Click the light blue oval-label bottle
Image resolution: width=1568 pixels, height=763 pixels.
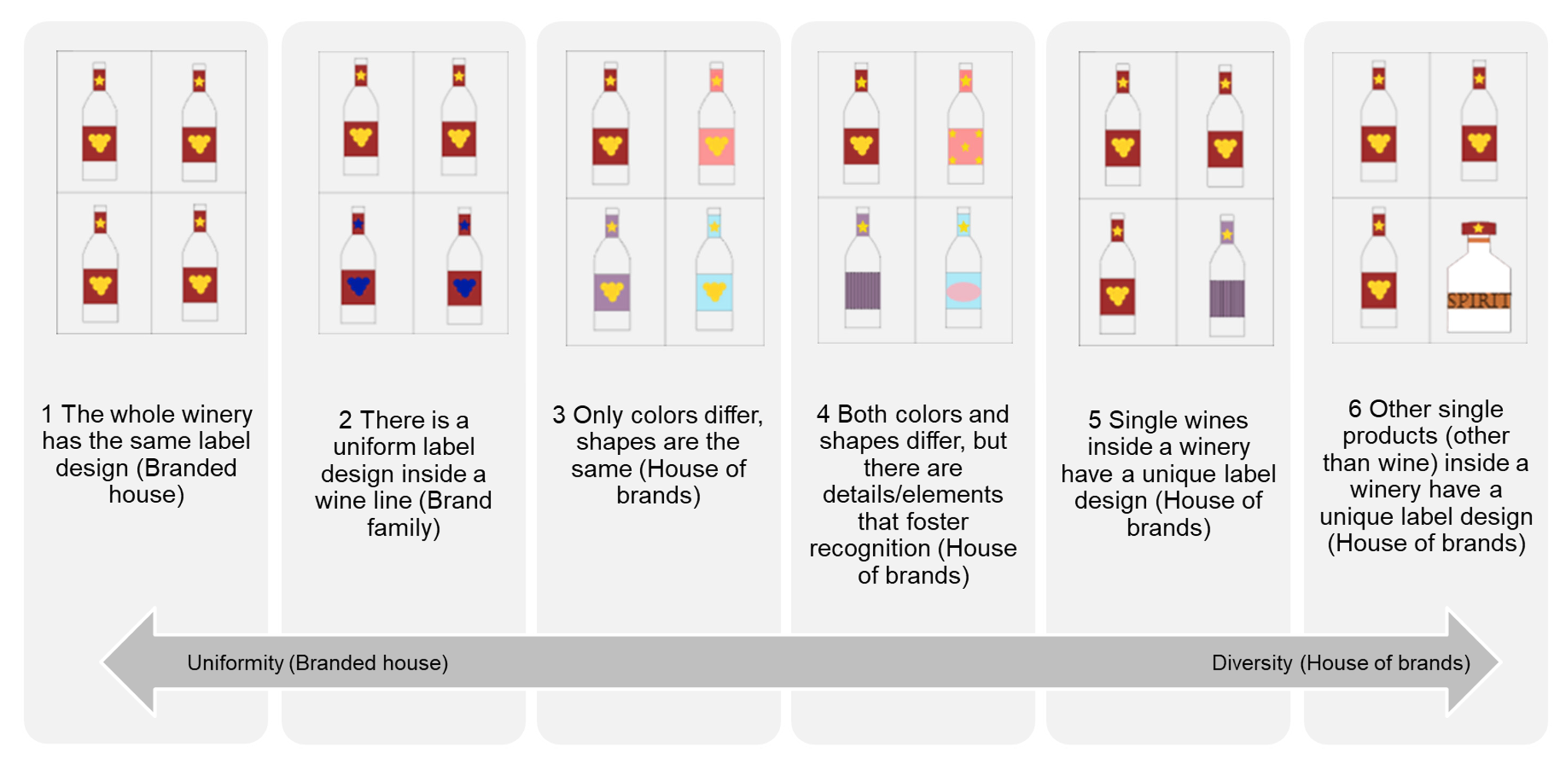[x=963, y=271]
